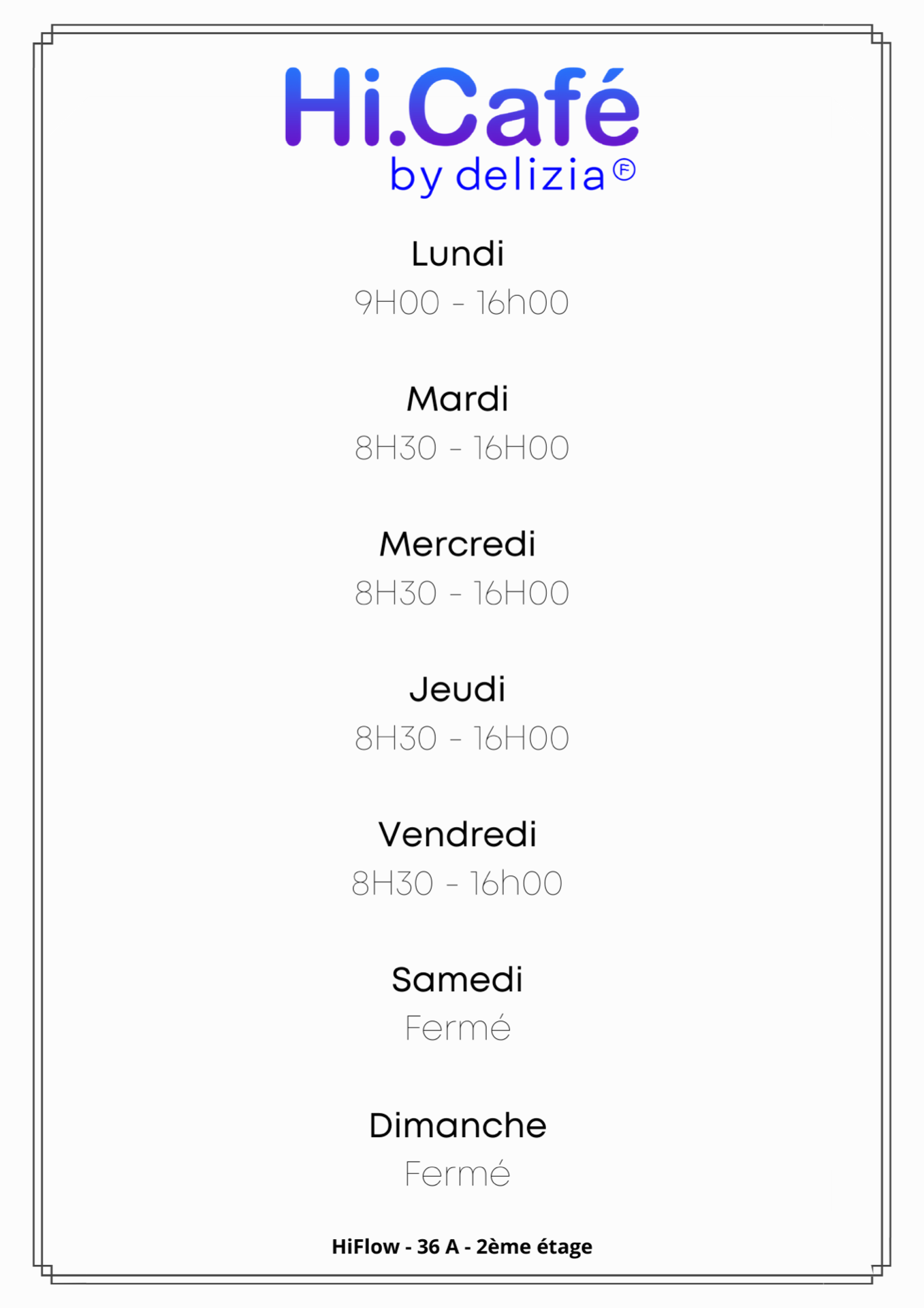Click the Mercredi day heading
Viewport: 924px width, 1308px height.
click(458, 544)
